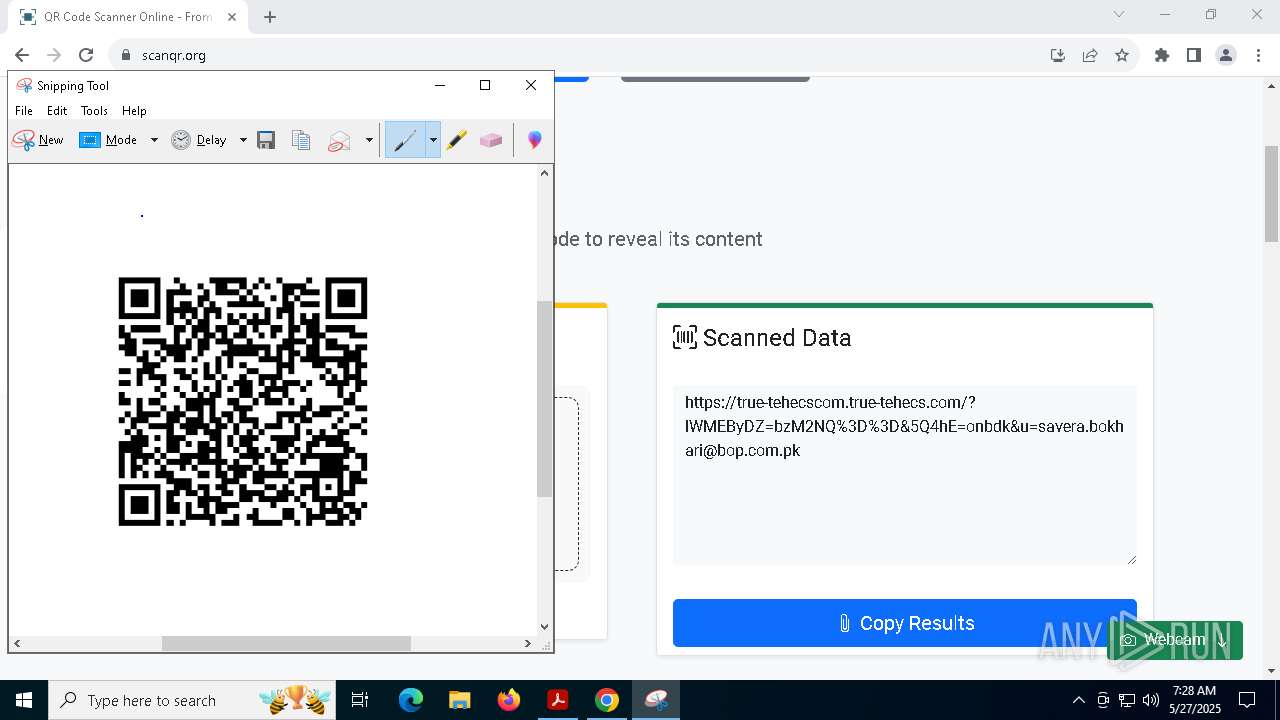Open the Snipping Tool Edit menu
This screenshot has width=1280, height=720.
click(57, 111)
